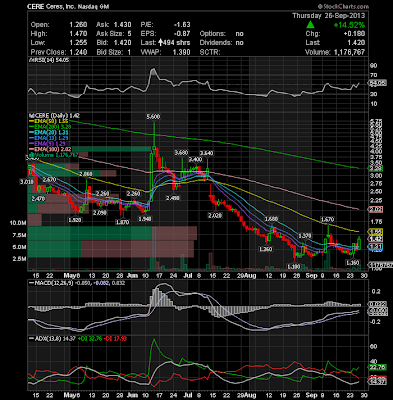Image resolution: width=393 pixels, height=400 pixels.
Task: Click the P/E value -1.63
Action: coord(182,25)
